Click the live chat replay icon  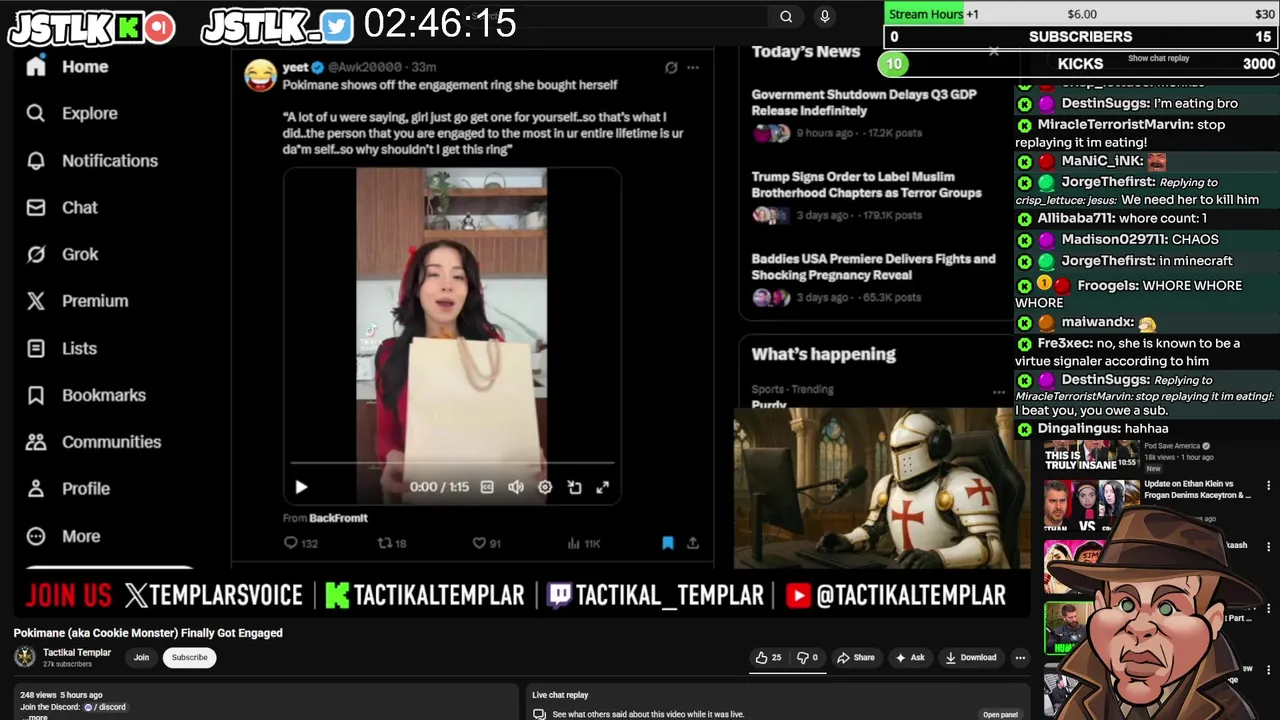(539, 714)
